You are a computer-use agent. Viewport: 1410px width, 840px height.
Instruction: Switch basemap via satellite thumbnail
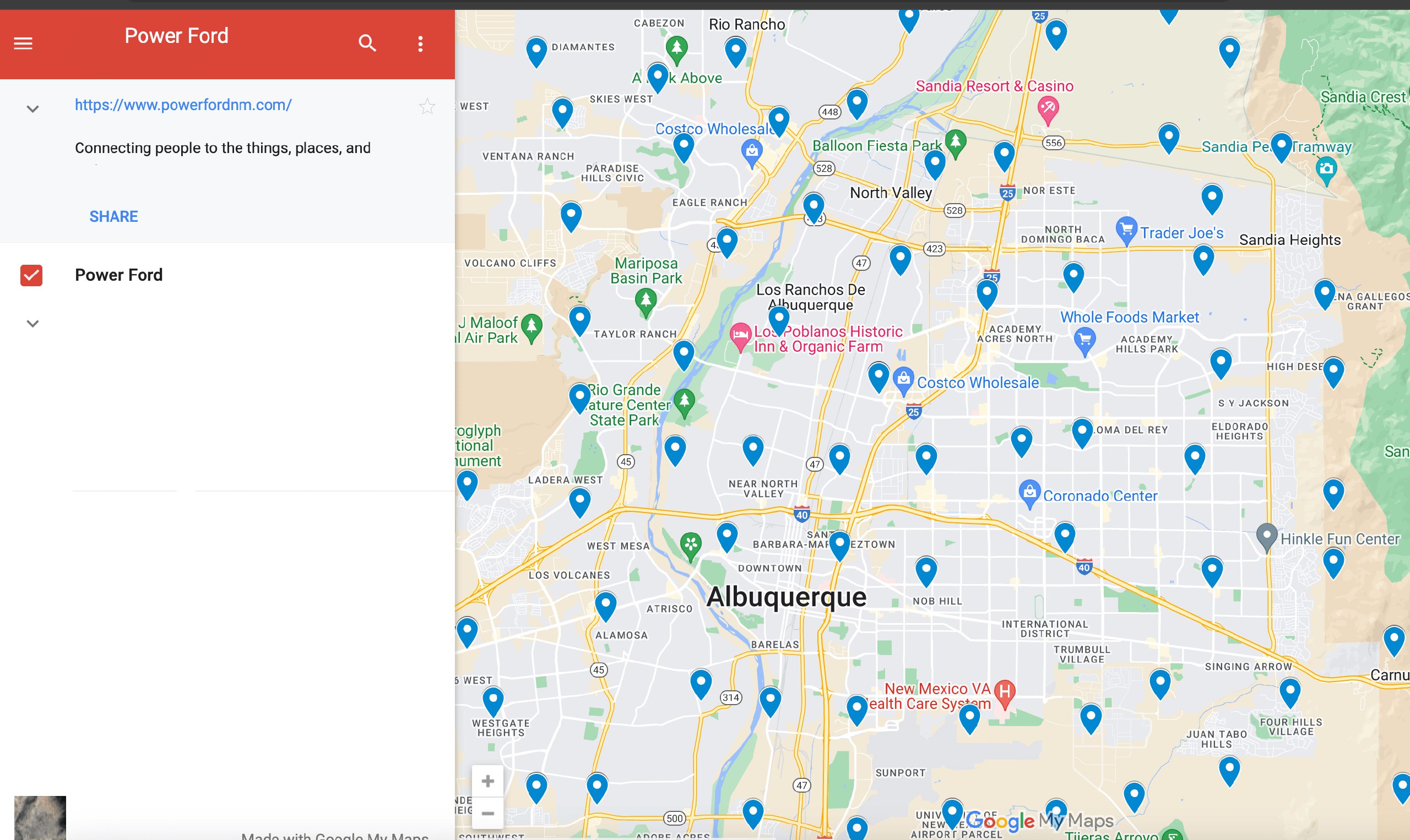tap(40, 817)
